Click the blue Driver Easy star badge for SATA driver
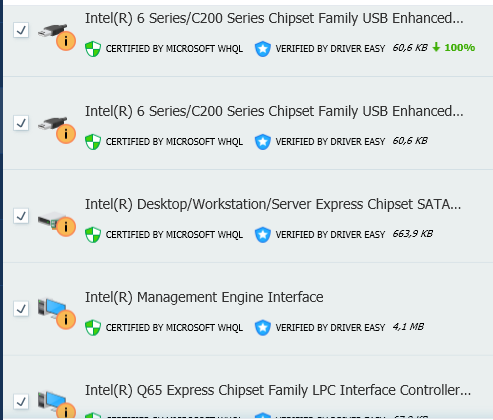The image size is (493, 420). [x=263, y=235]
